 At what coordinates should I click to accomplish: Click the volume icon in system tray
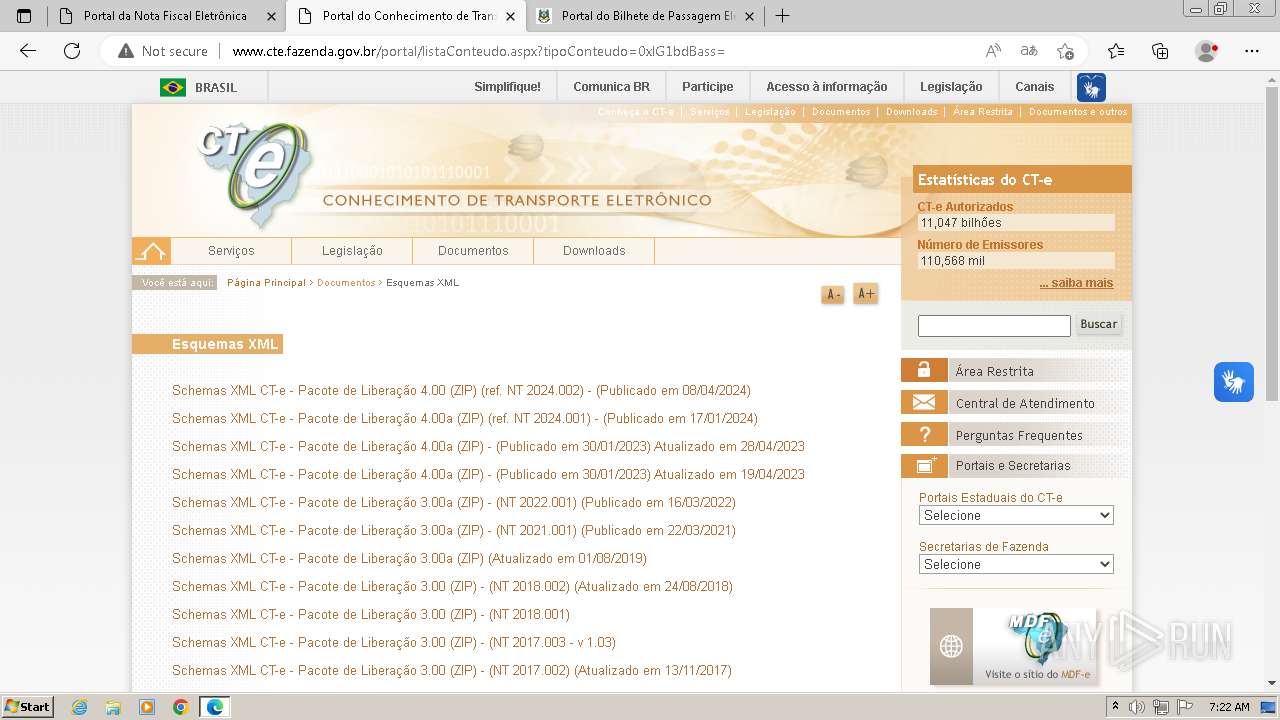coord(1137,707)
